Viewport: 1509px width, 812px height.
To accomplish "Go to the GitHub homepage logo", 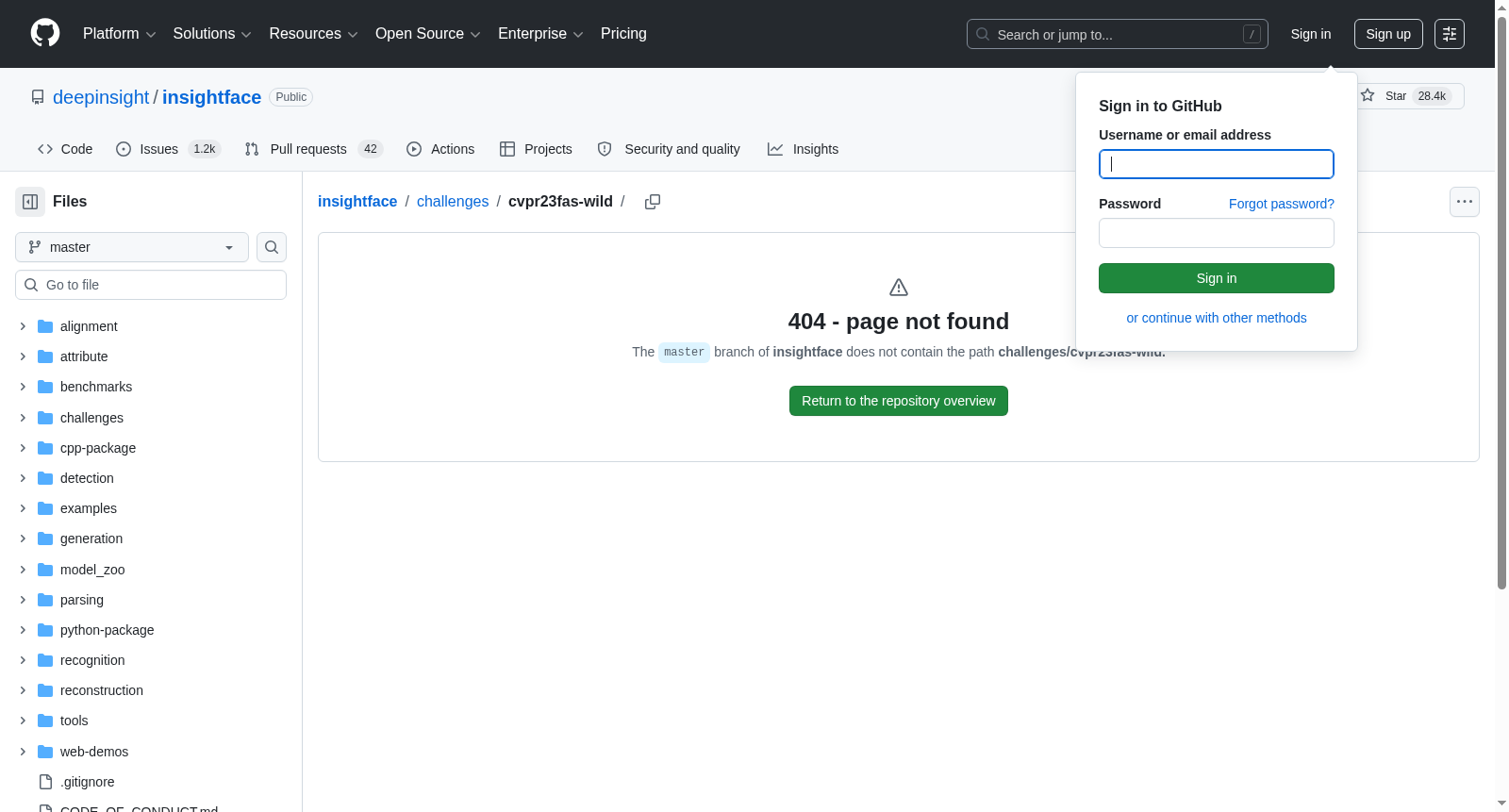I will click(45, 34).
